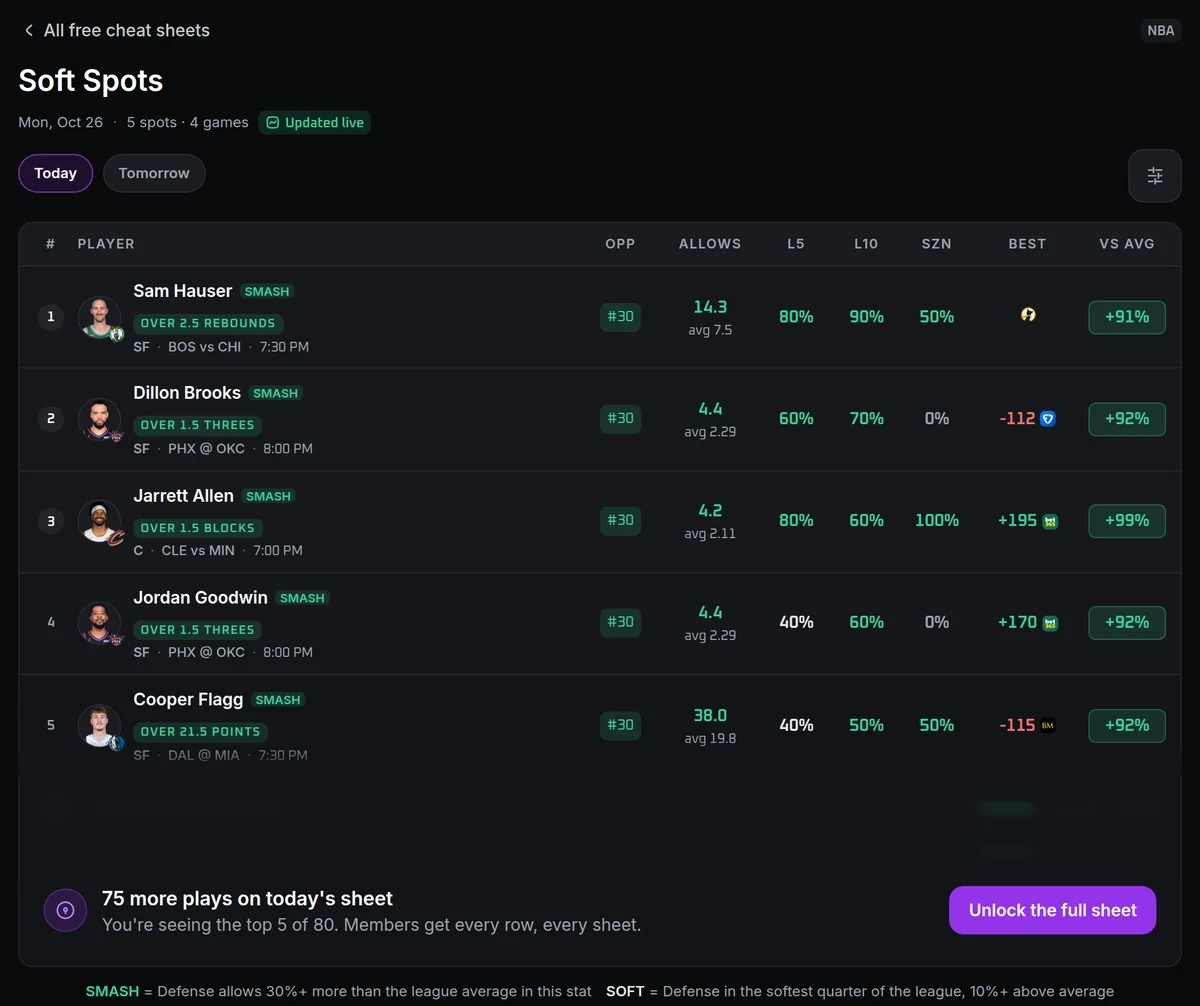
Task: Click the purple pin icon beside 75 more plays
Action: (65, 910)
